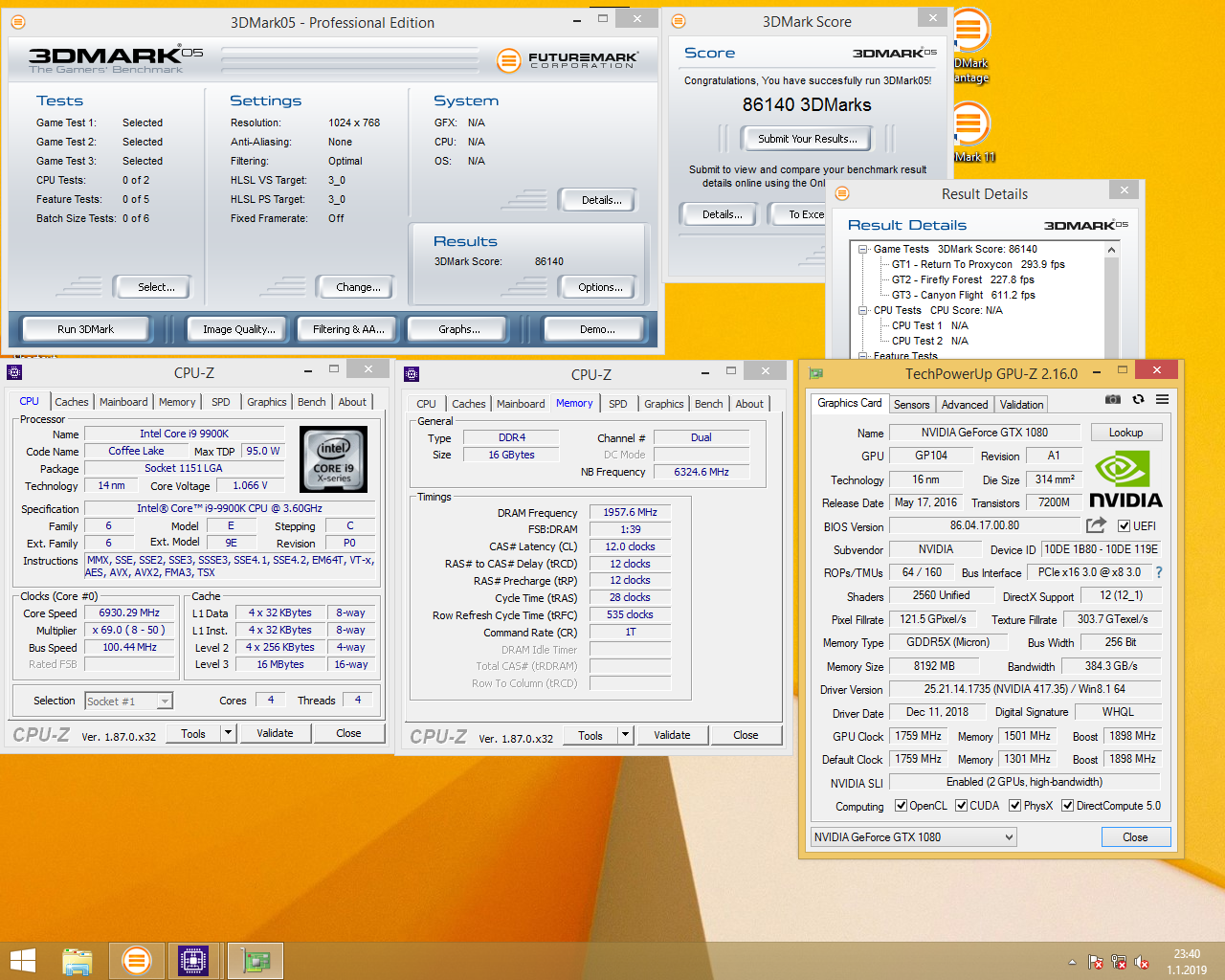The height and width of the screenshot is (980, 1225).
Task: Click the Action Center flag tray icon
Action: 1095,962
